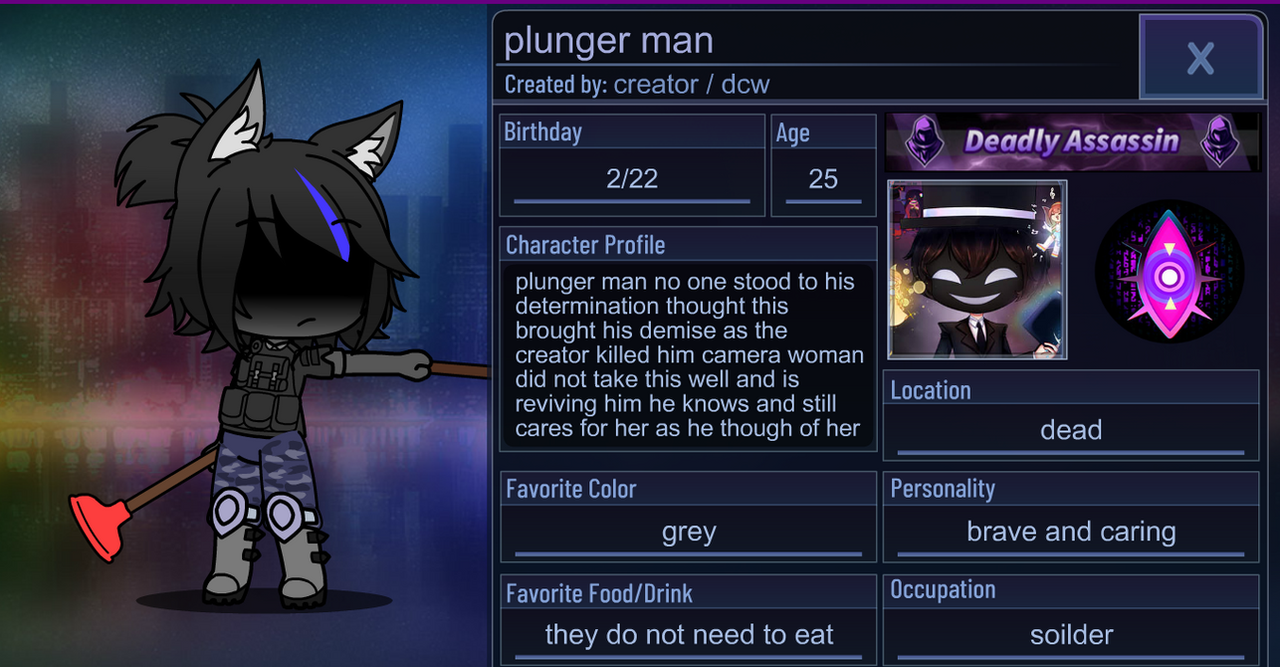
Task: Click the right hooded assassin icon in banner
Action: click(1219, 141)
